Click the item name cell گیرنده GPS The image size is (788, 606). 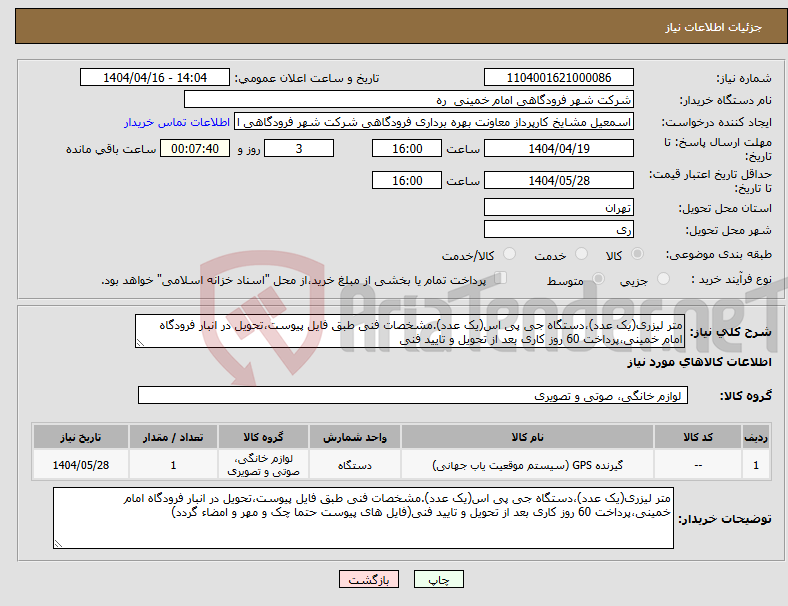click(x=527, y=465)
